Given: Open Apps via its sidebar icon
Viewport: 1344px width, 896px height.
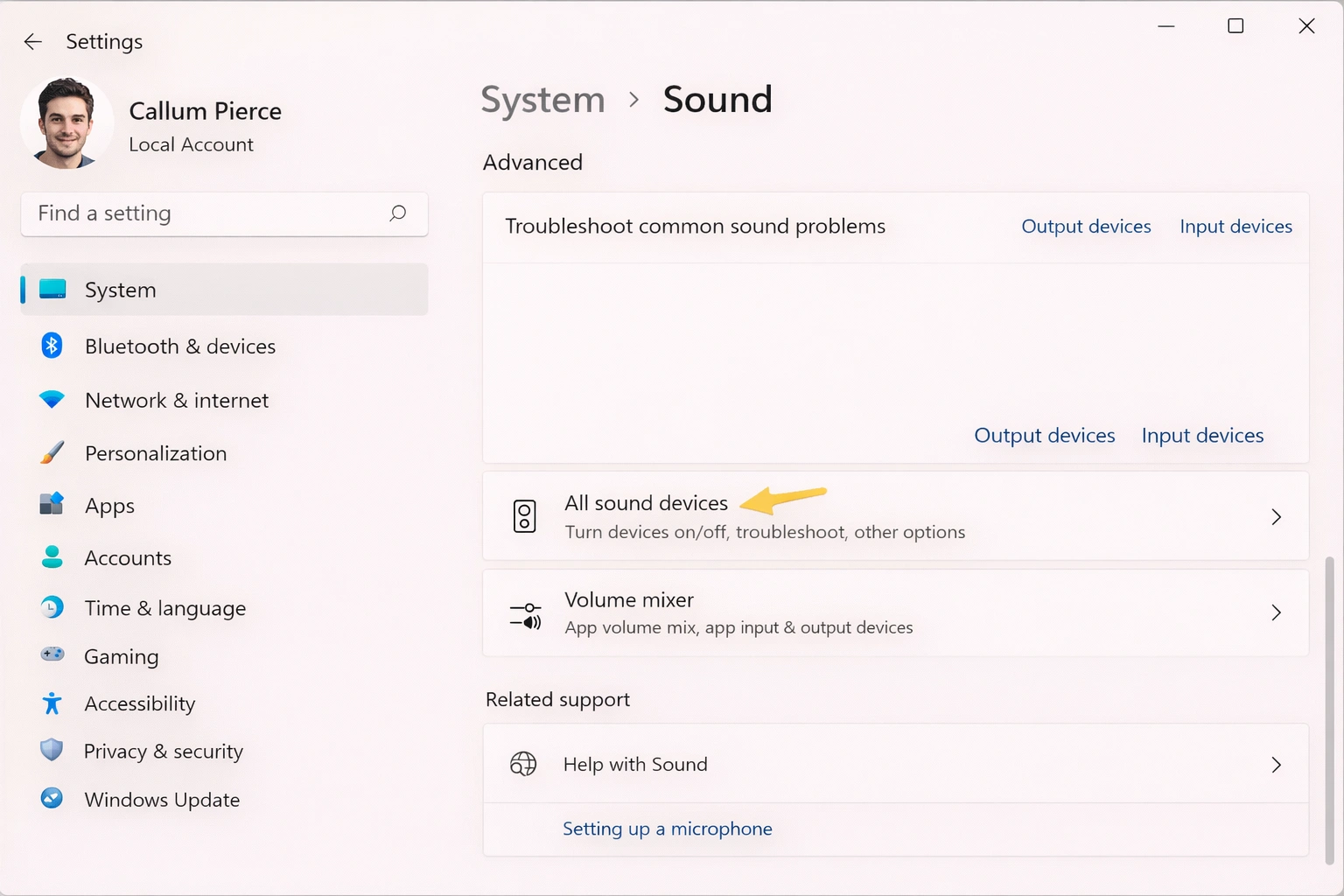Looking at the screenshot, I should (52, 505).
